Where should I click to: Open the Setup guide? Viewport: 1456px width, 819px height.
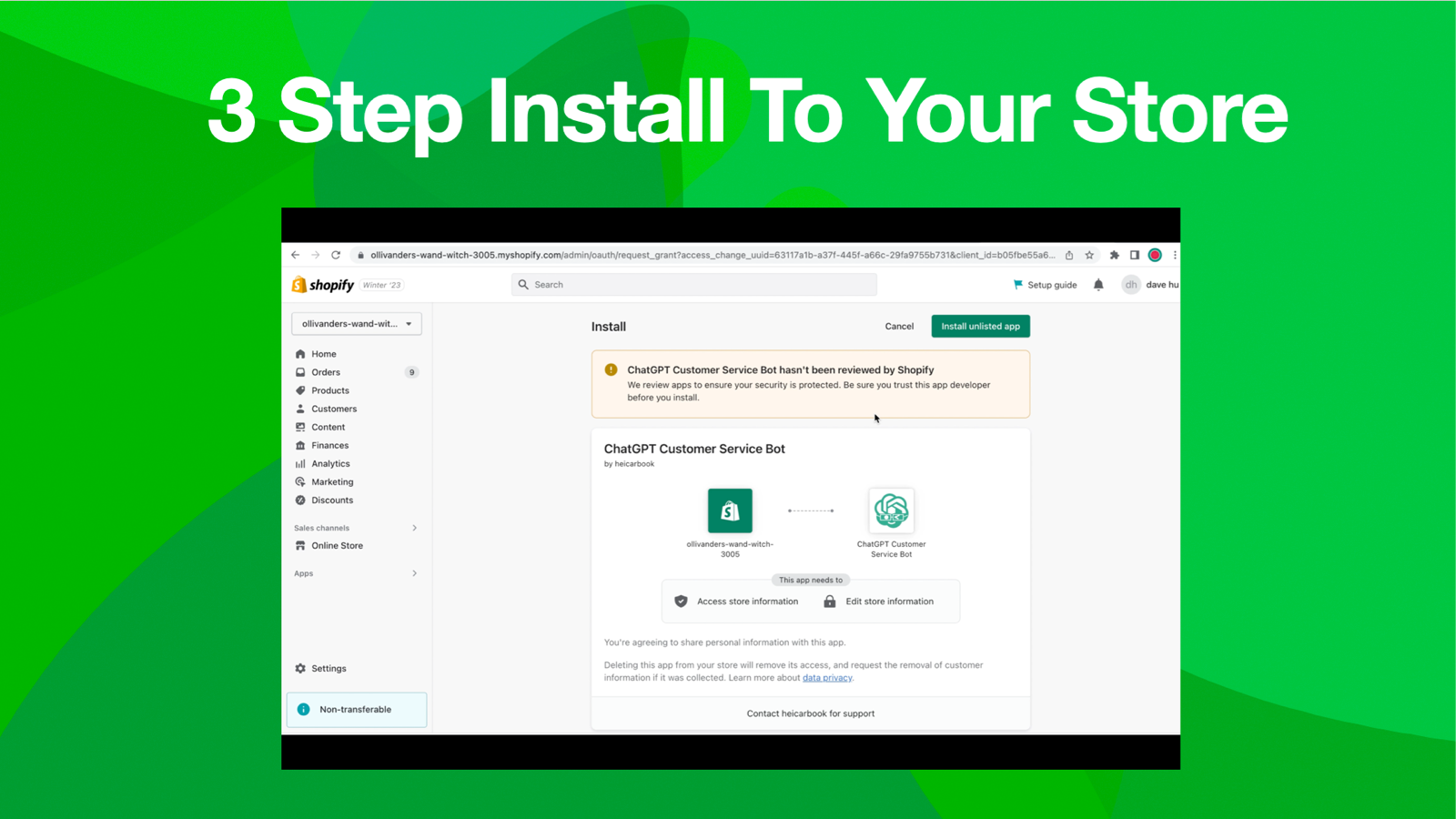point(1045,285)
